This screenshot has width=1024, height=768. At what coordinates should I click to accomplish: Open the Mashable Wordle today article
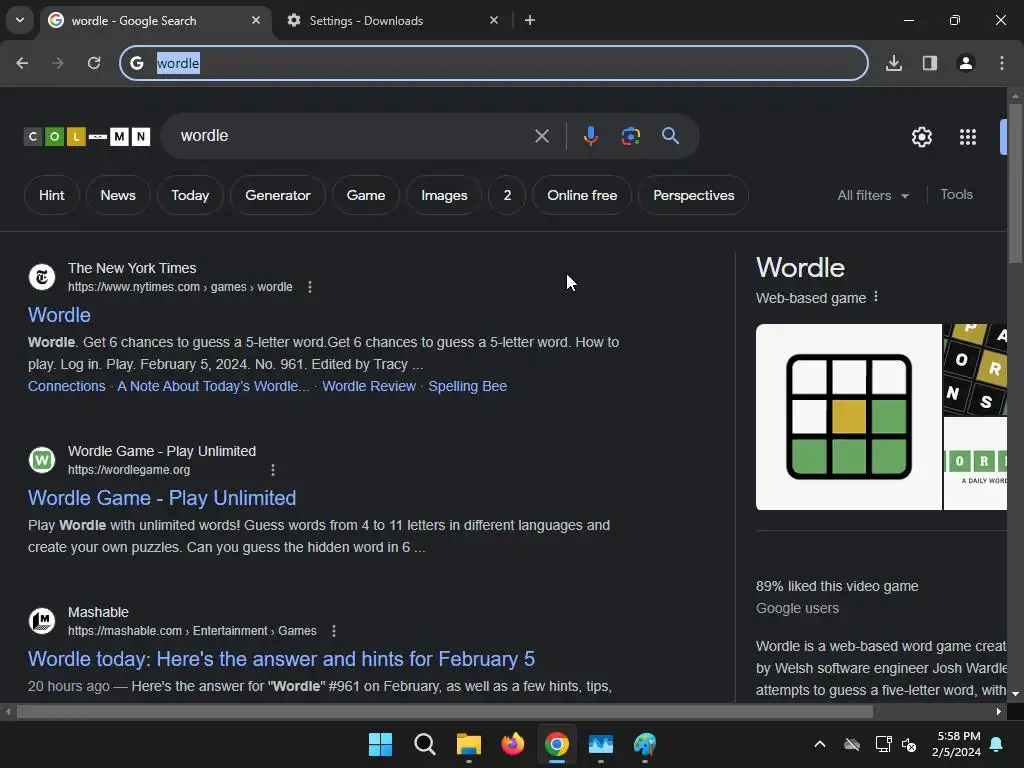pyautogui.click(x=281, y=659)
